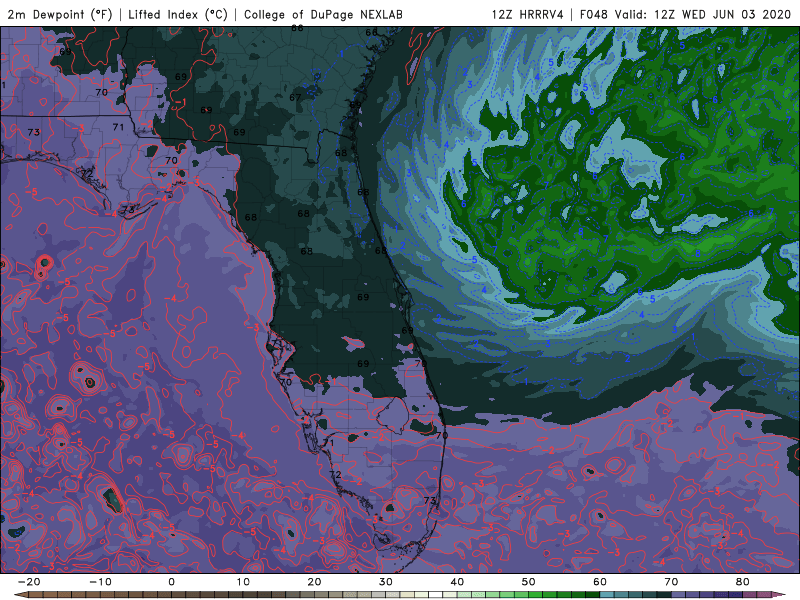This screenshot has width=800, height=600.
Task: Click the -10 label on the color scale
Action: [x=100, y=582]
